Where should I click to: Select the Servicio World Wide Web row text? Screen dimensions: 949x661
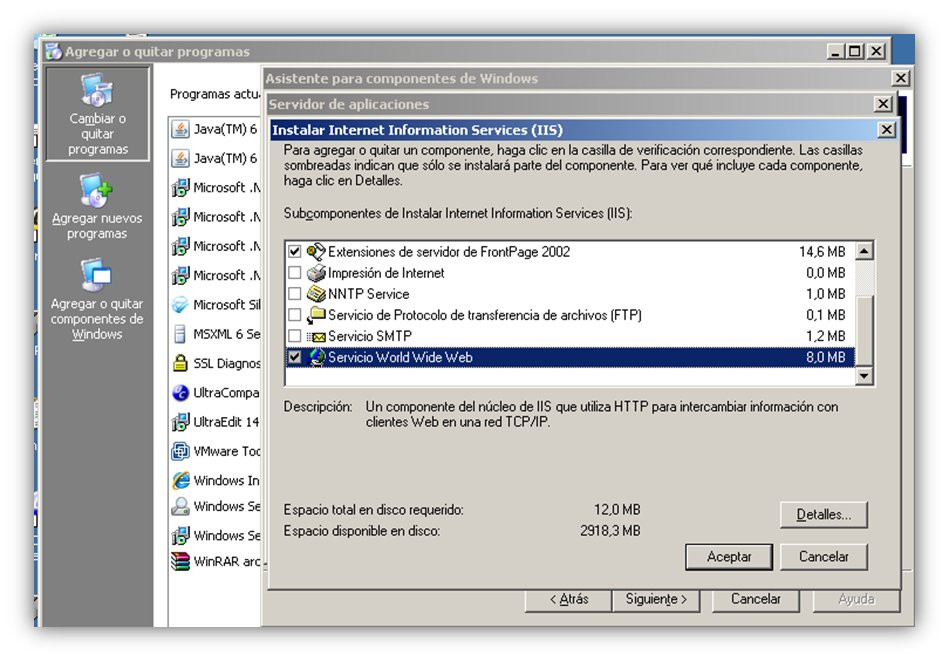point(400,357)
